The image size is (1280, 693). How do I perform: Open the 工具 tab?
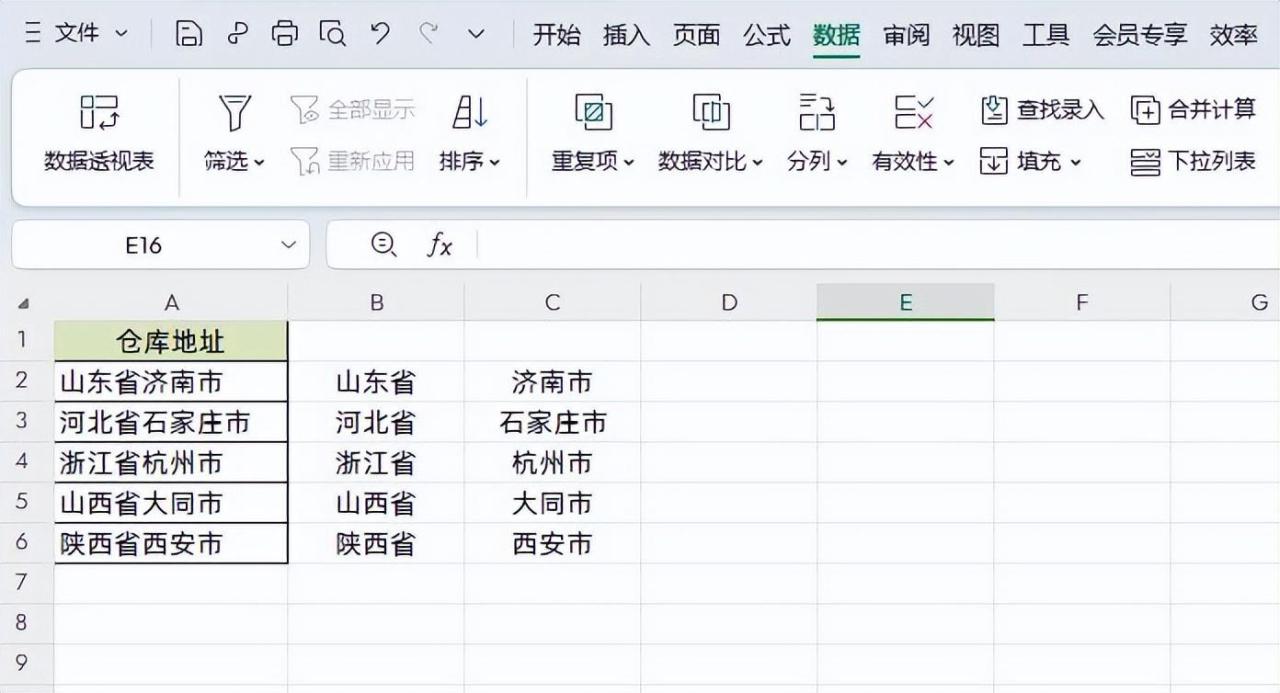(1046, 35)
